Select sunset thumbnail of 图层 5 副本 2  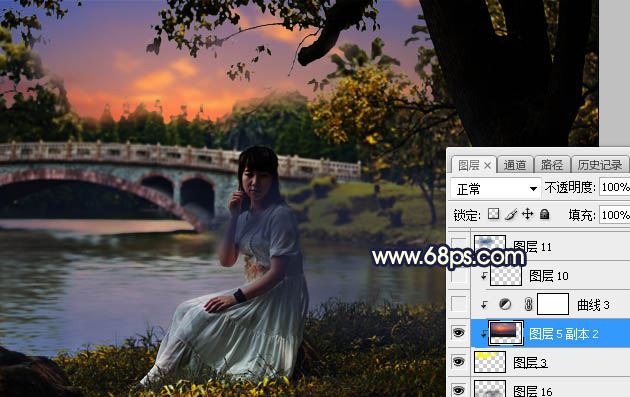[x=506, y=333]
